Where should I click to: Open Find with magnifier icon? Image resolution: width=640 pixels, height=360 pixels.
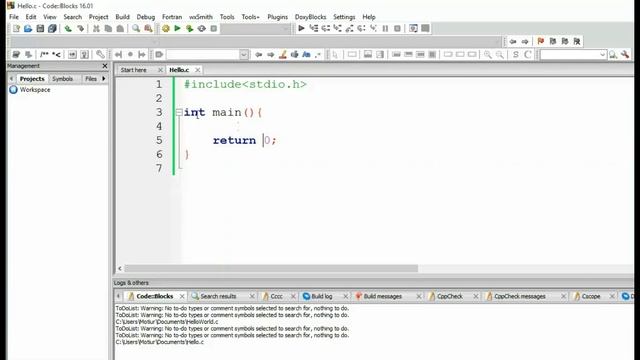[136, 29]
